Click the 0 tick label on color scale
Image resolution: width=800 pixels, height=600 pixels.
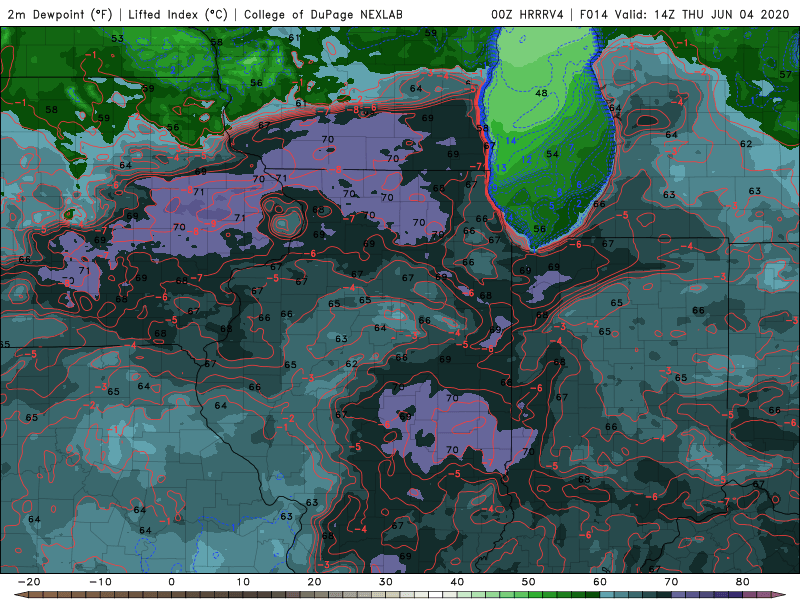pyautogui.click(x=171, y=582)
